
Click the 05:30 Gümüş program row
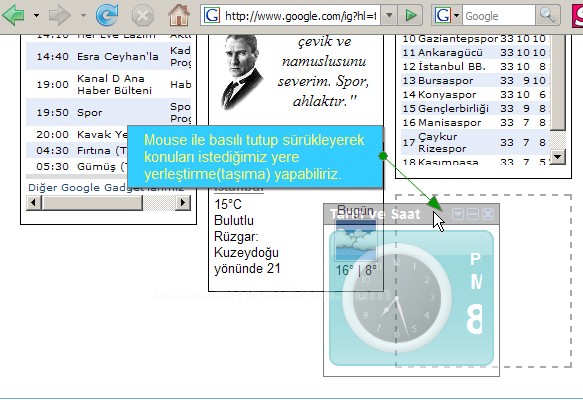pyautogui.click(x=77, y=167)
